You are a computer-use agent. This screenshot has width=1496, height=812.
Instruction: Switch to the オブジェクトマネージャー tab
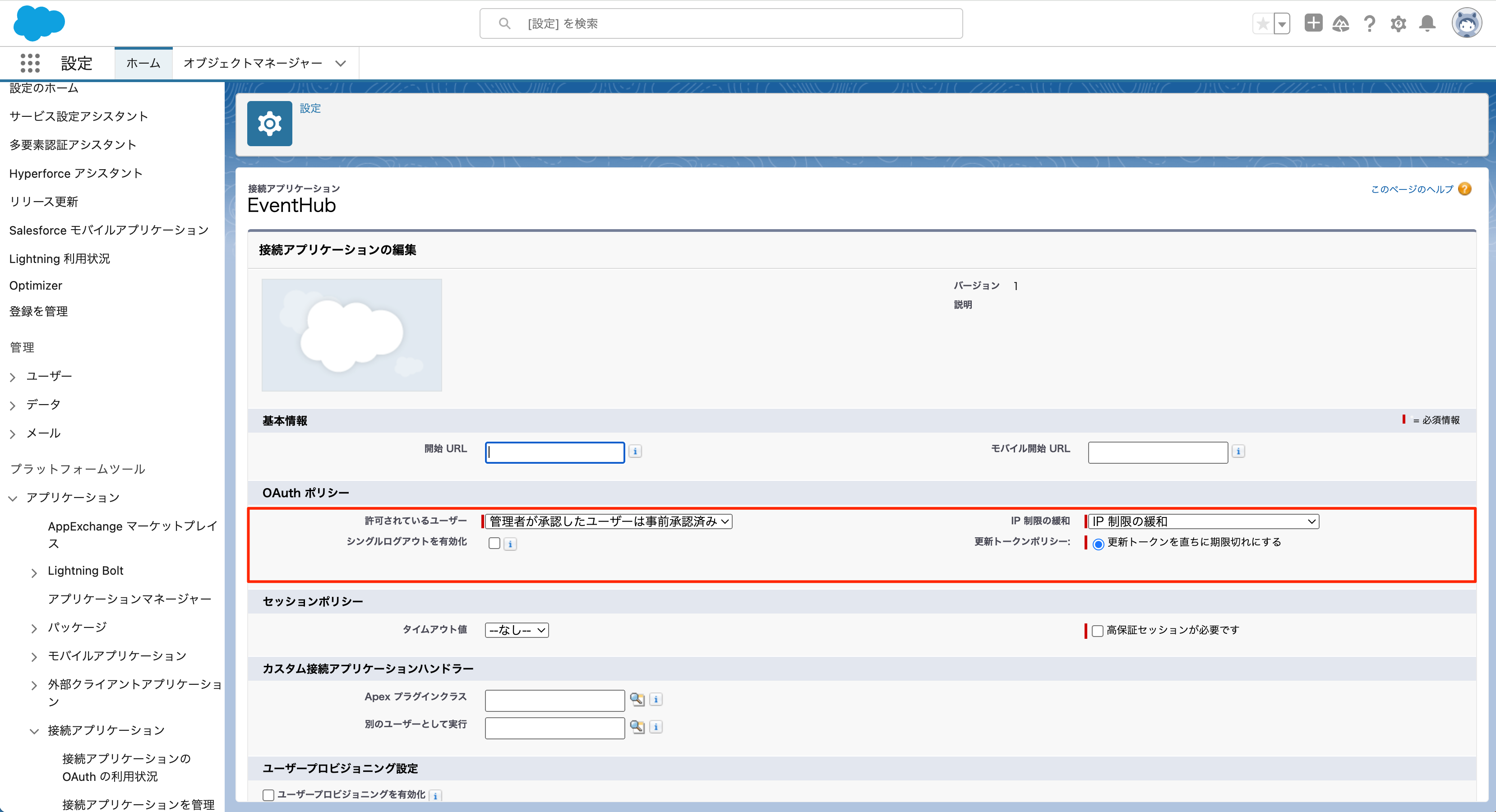[253, 63]
